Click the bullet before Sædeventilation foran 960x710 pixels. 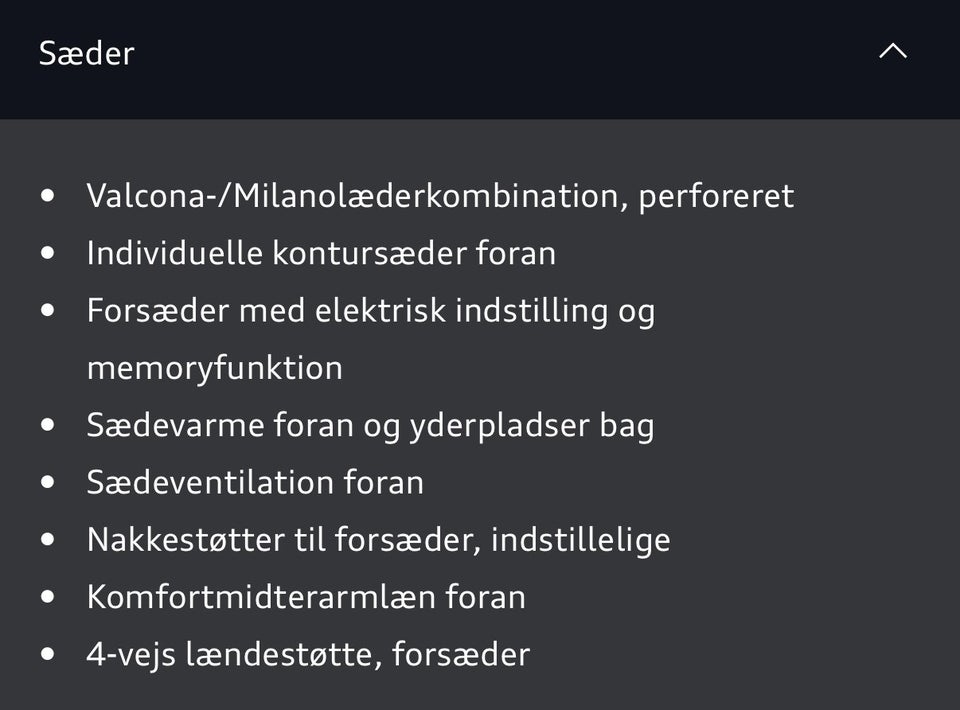click(49, 483)
